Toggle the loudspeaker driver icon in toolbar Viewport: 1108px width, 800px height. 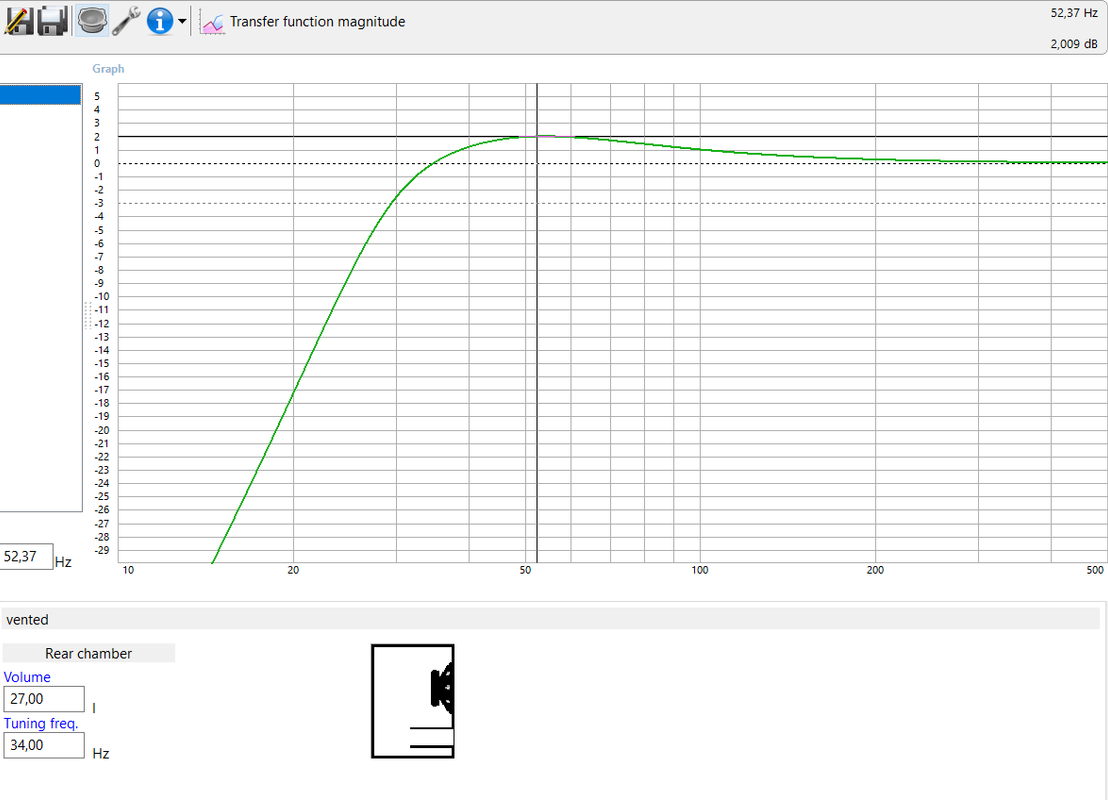tap(92, 20)
